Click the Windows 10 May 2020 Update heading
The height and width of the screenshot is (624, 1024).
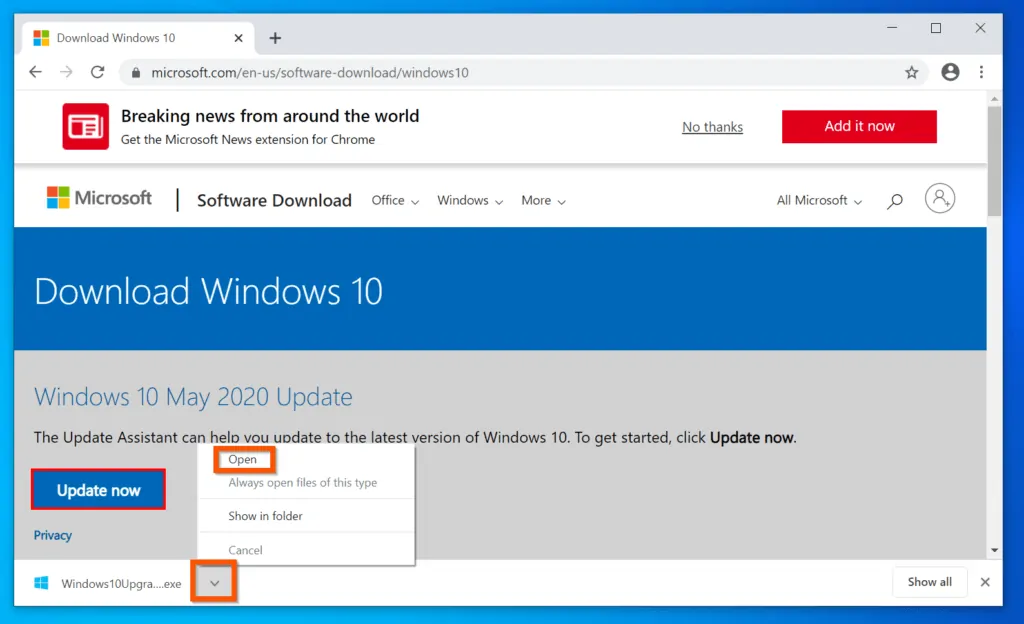(193, 397)
